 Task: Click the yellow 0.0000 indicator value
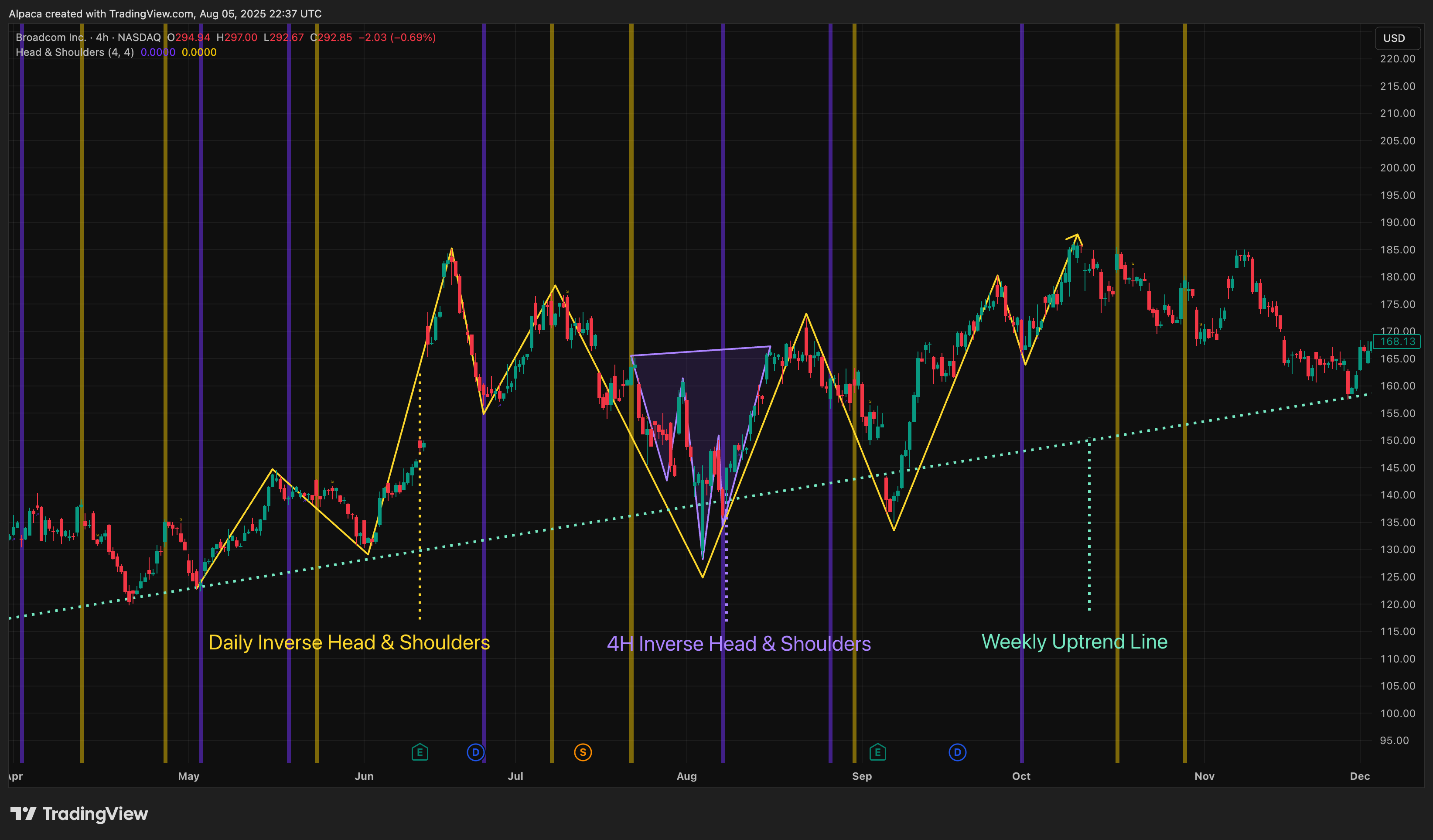(x=199, y=52)
